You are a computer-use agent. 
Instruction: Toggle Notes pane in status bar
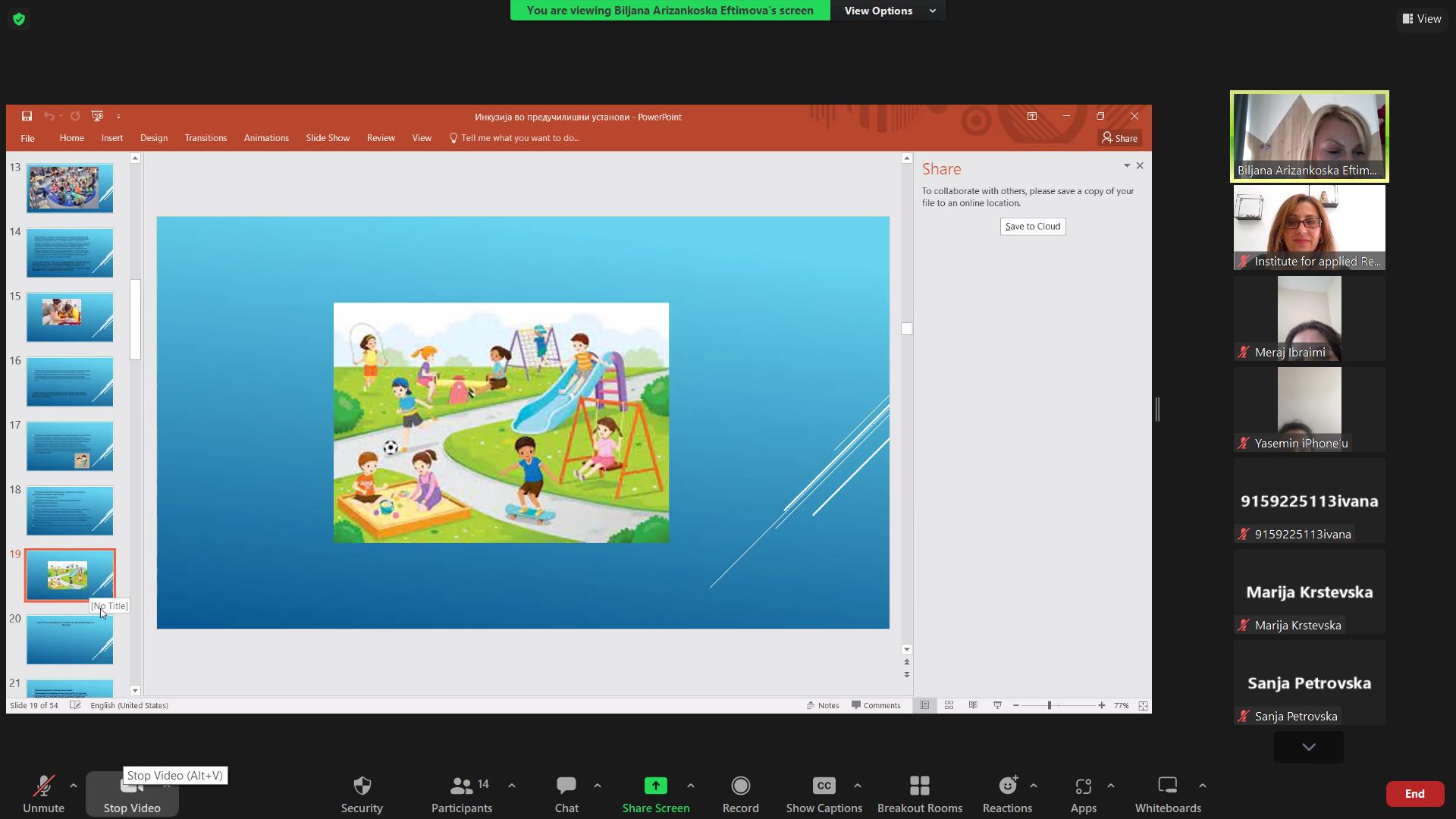tap(823, 705)
